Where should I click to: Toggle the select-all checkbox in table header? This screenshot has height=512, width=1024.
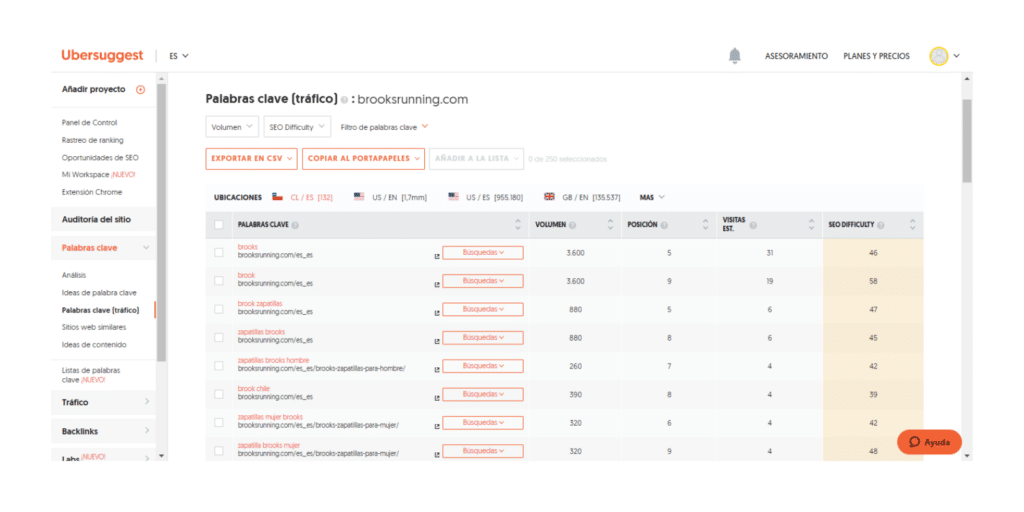(219, 225)
